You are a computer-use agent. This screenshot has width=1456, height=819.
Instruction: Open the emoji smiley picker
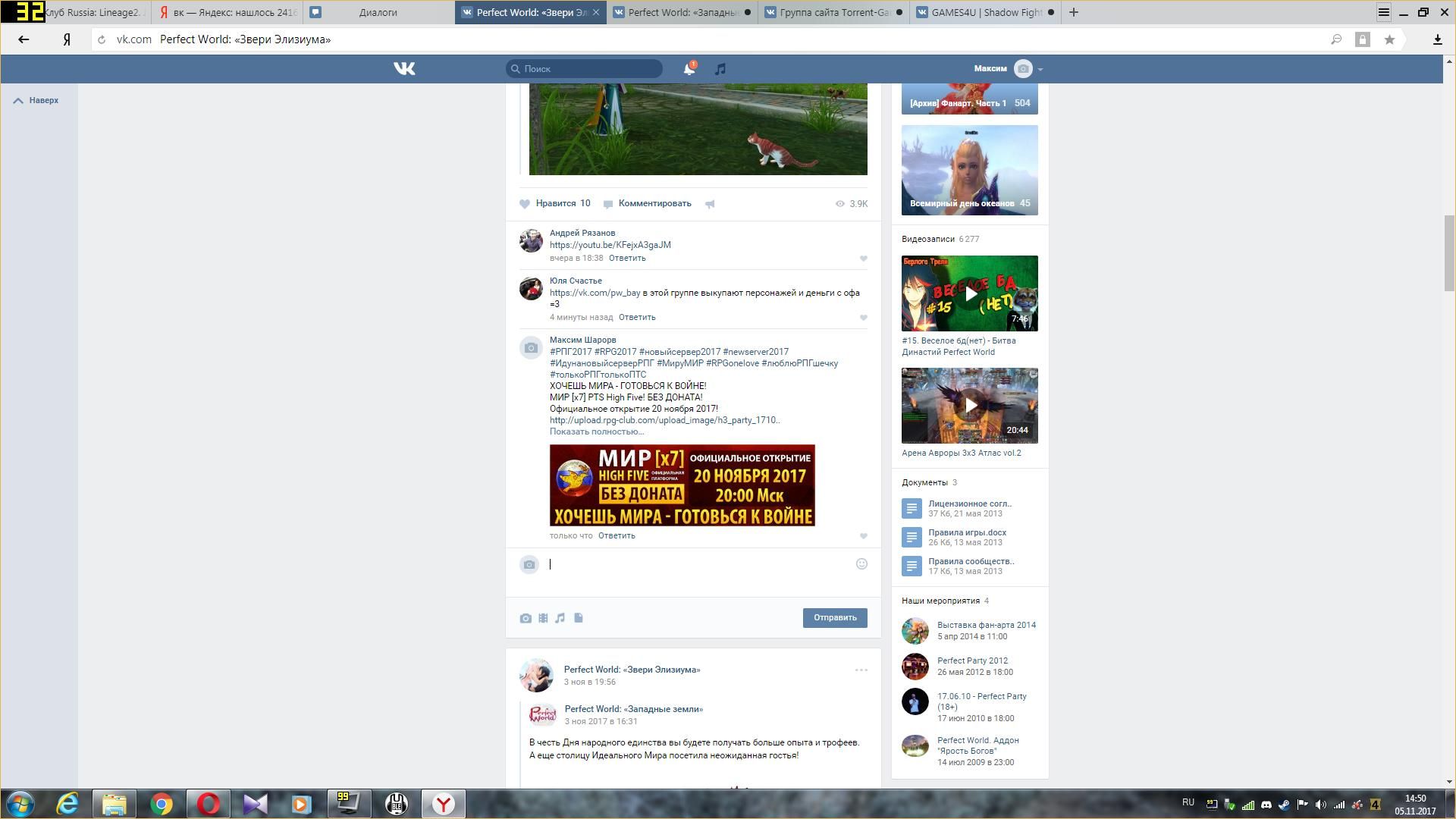coord(861,564)
